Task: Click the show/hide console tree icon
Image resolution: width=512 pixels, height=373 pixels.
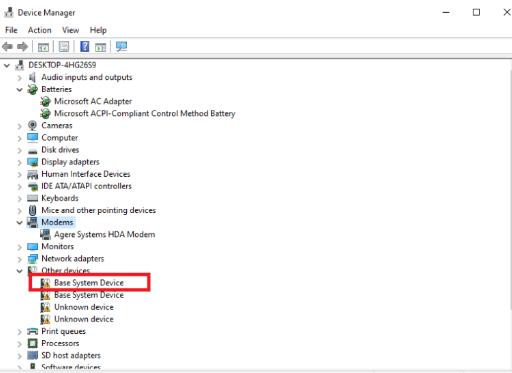Action: pyautogui.click(x=43, y=47)
